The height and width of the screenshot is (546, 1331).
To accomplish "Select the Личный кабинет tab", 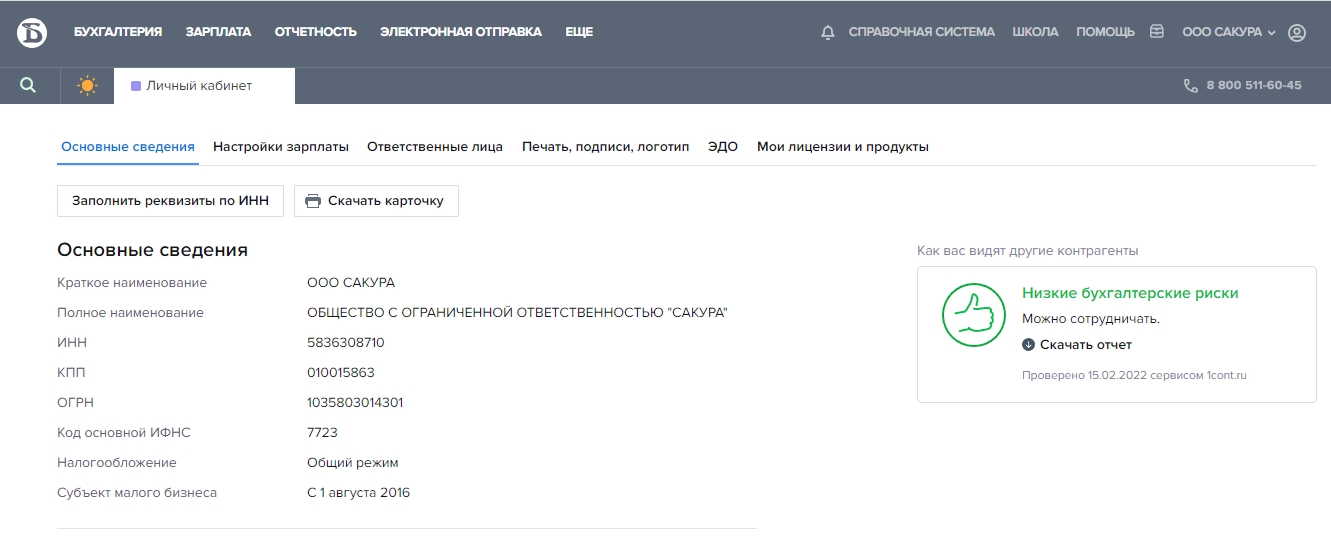I will tap(204, 86).
